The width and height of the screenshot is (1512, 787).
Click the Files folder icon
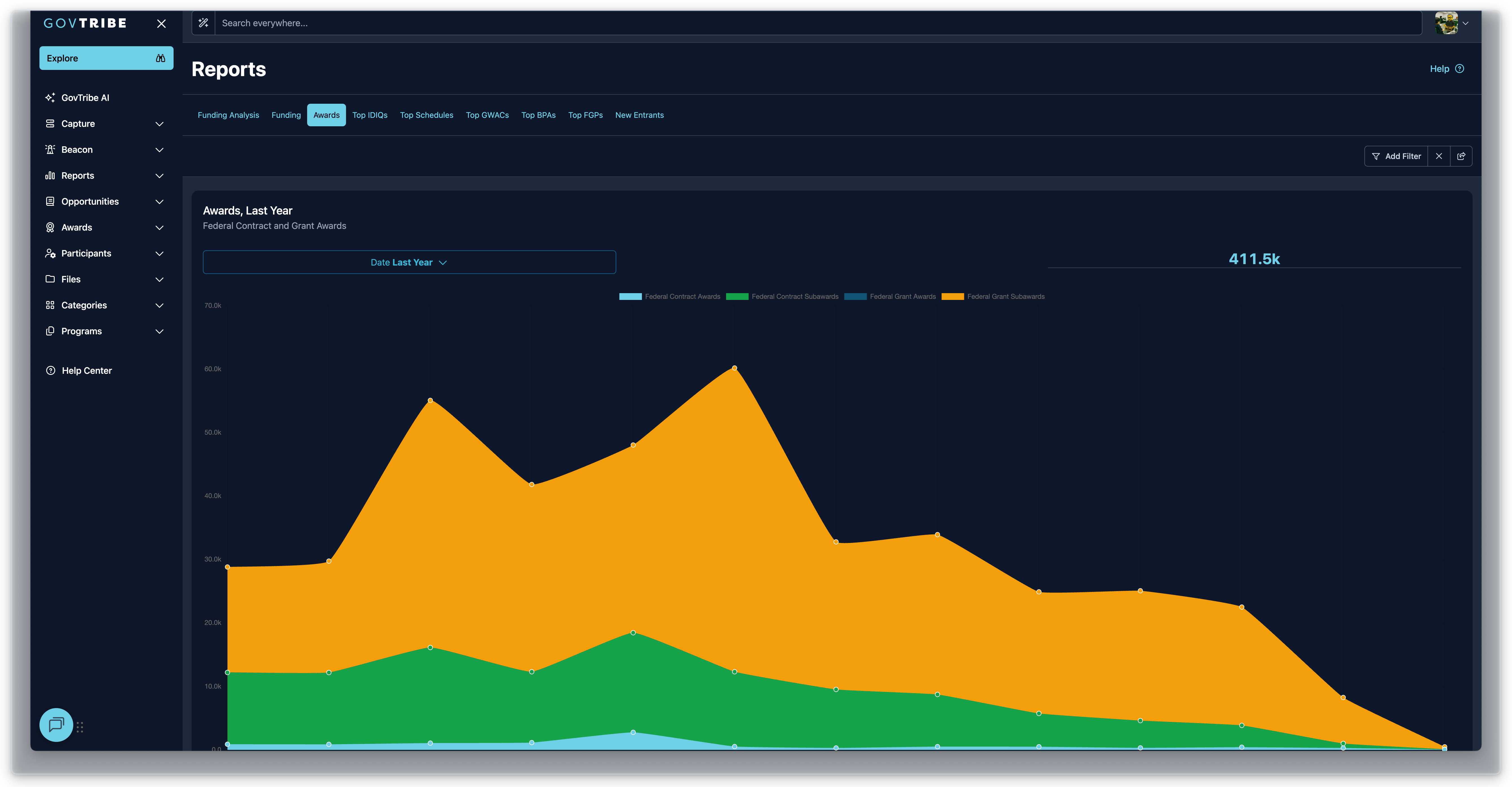(50, 279)
